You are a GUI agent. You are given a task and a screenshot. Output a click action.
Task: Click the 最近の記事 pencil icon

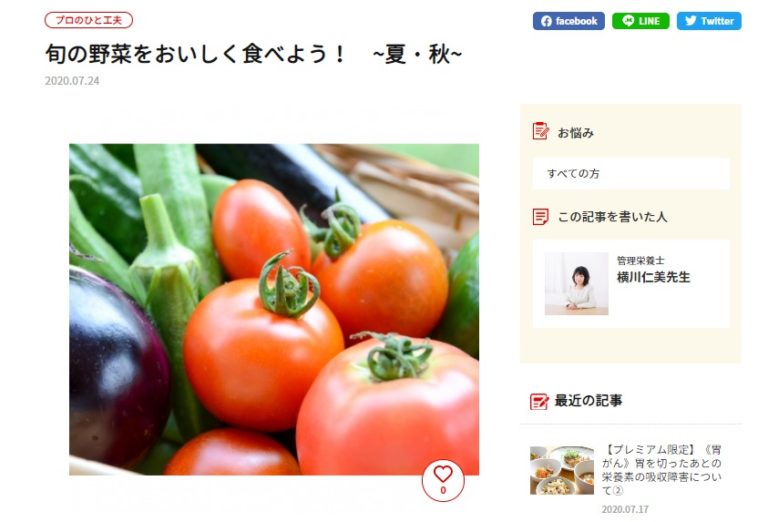pos(539,402)
